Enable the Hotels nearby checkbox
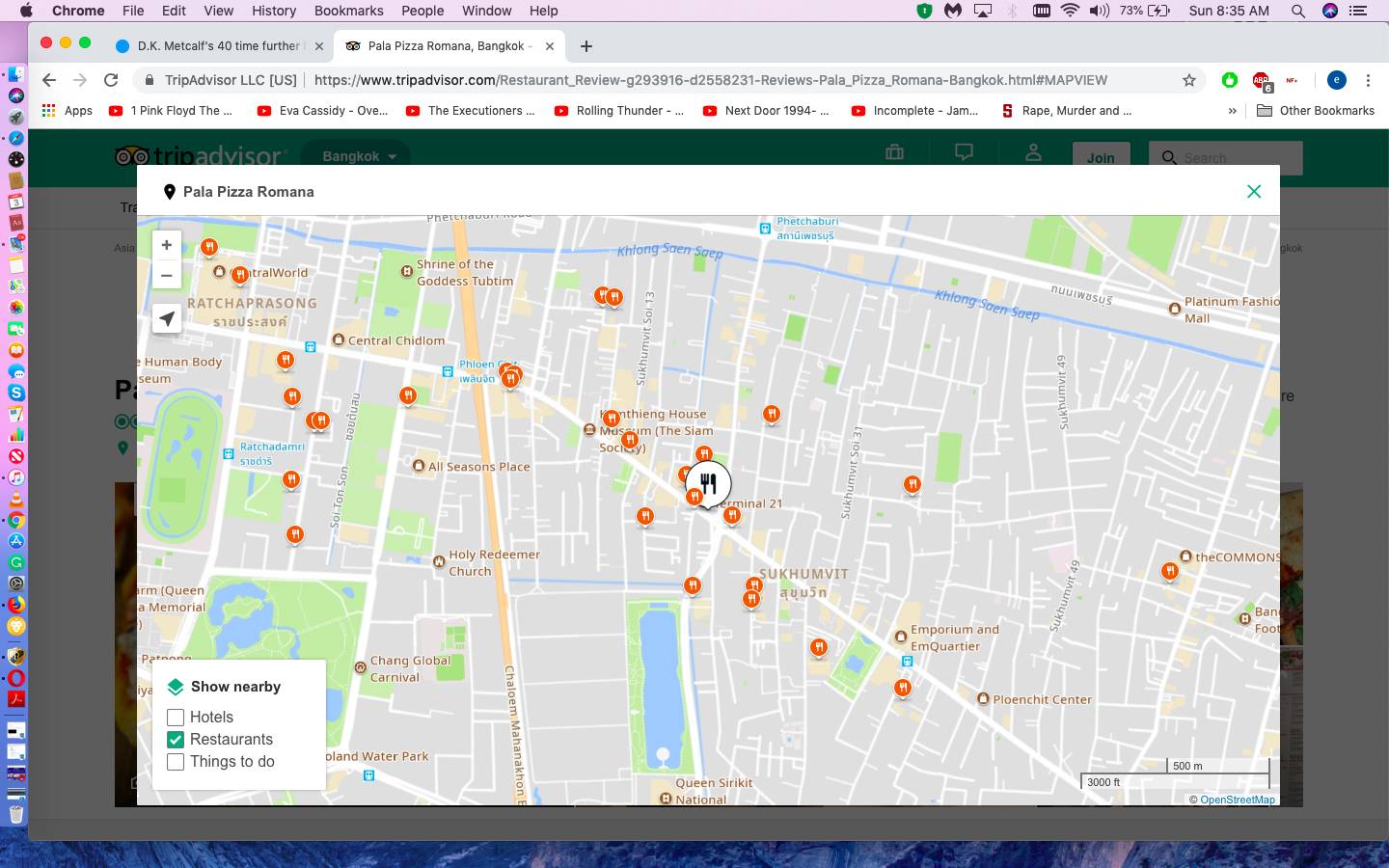The height and width of the screenshot is (868, 1389). coord(176,718)
